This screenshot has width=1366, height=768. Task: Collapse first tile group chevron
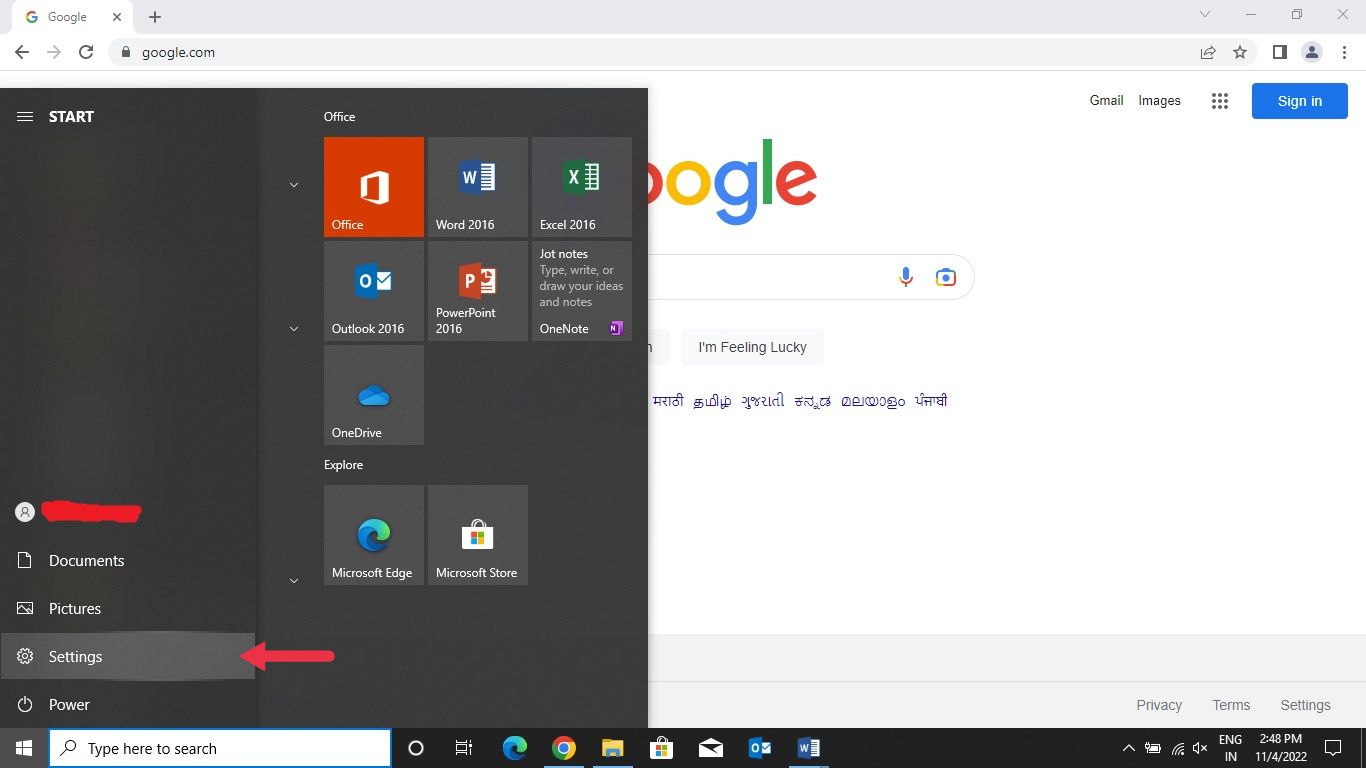tap(294, 185)
